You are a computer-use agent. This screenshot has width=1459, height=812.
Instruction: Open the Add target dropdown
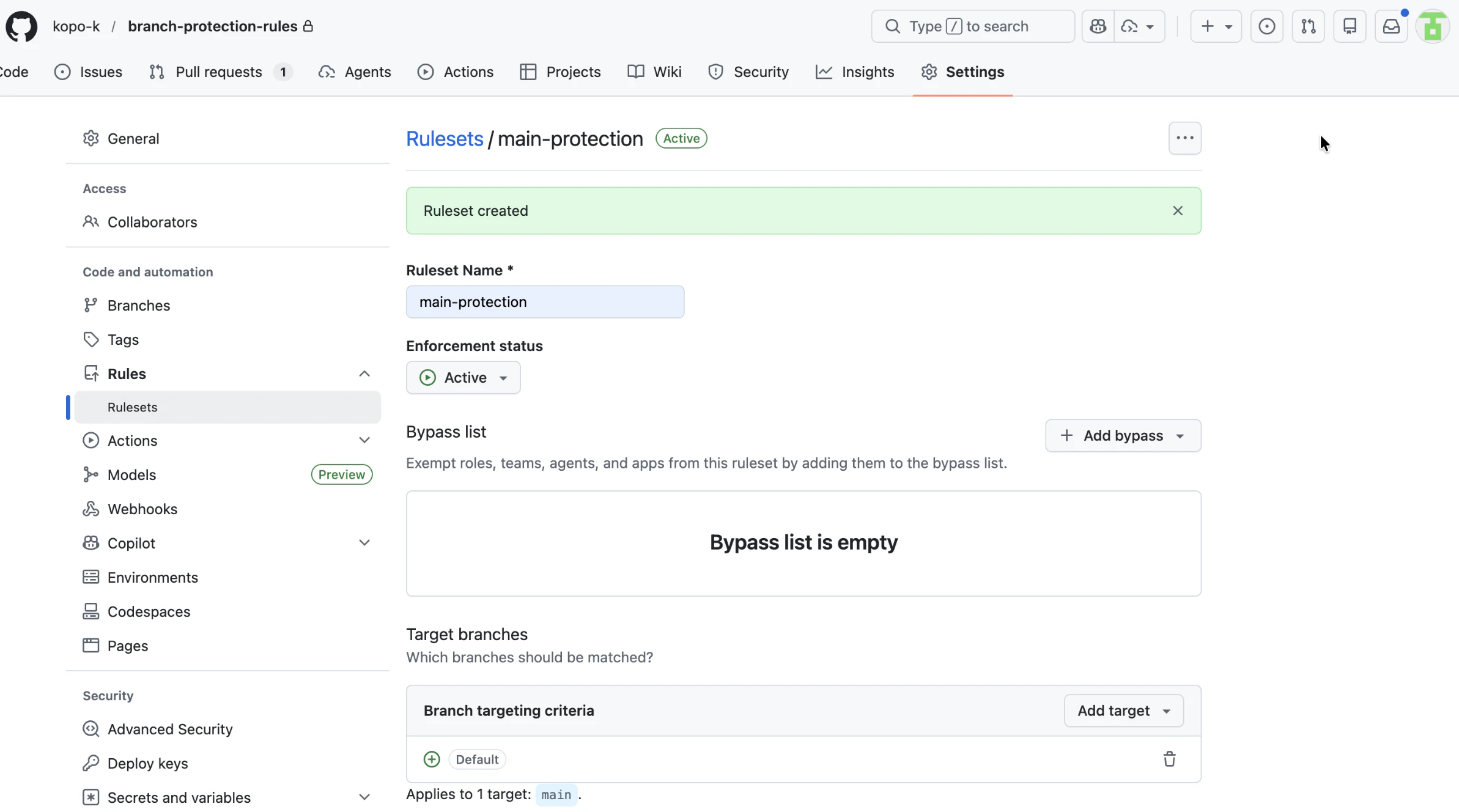pyautogui.click(x=1123, y=711)
